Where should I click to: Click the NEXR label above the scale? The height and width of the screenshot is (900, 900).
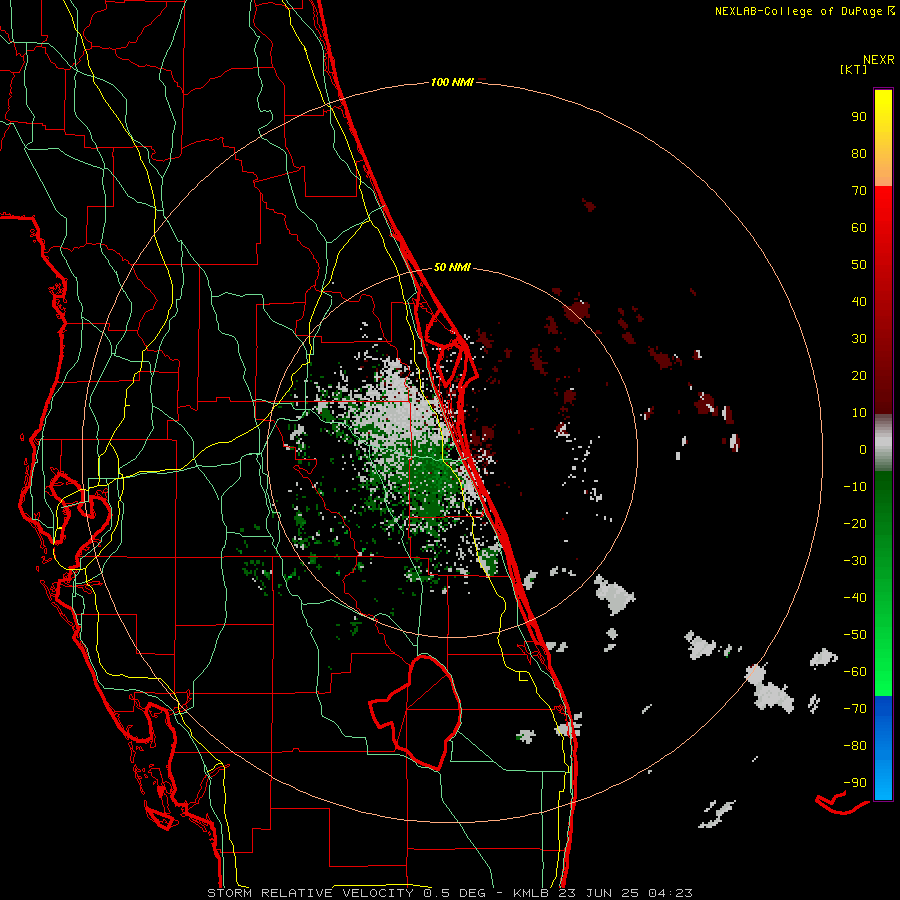click(x=879, y=60)
